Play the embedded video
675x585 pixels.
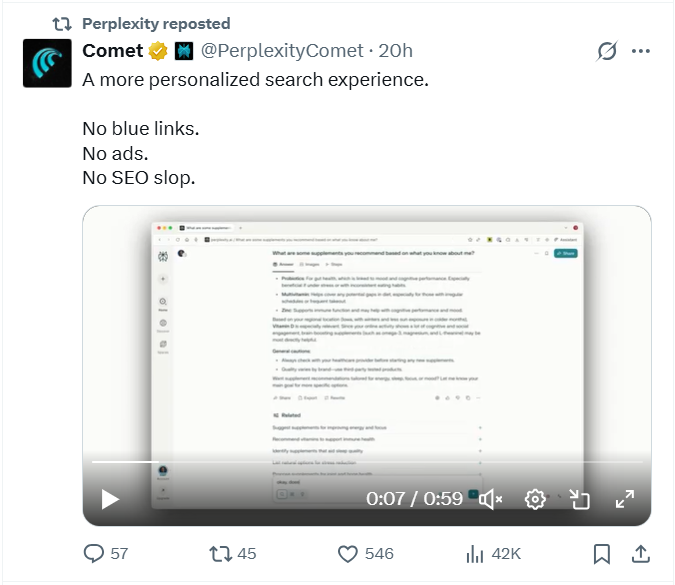(110, 499)
